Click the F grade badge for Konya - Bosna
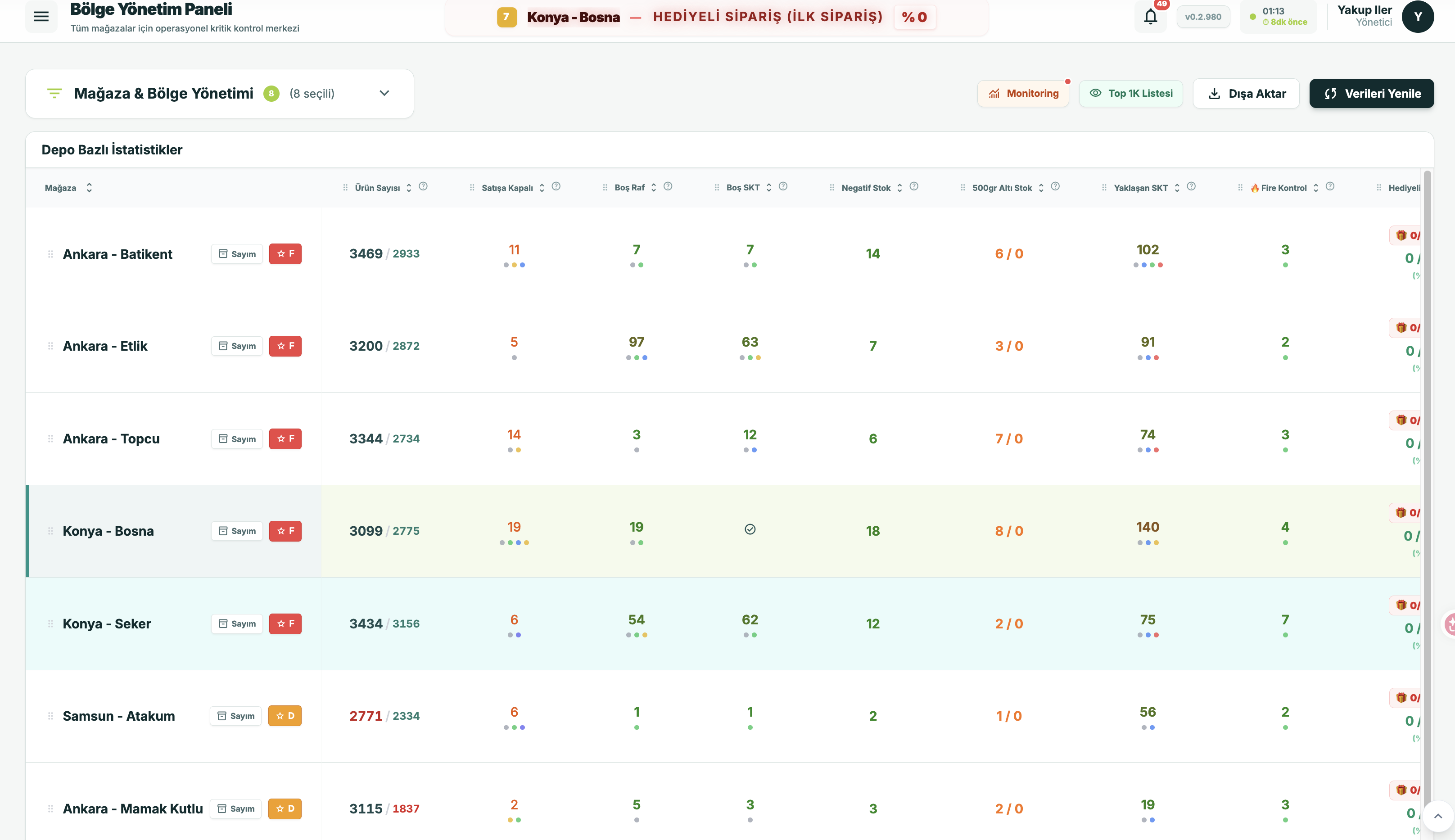1455x840 pixels. point(285,531)
